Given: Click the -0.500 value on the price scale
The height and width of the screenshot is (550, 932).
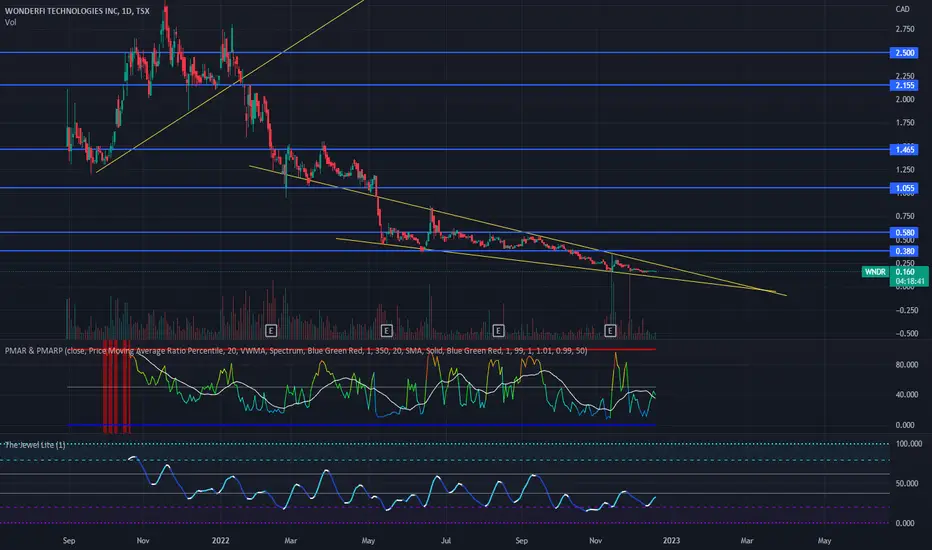Looking at the screenshot, I should pos(906,334).
